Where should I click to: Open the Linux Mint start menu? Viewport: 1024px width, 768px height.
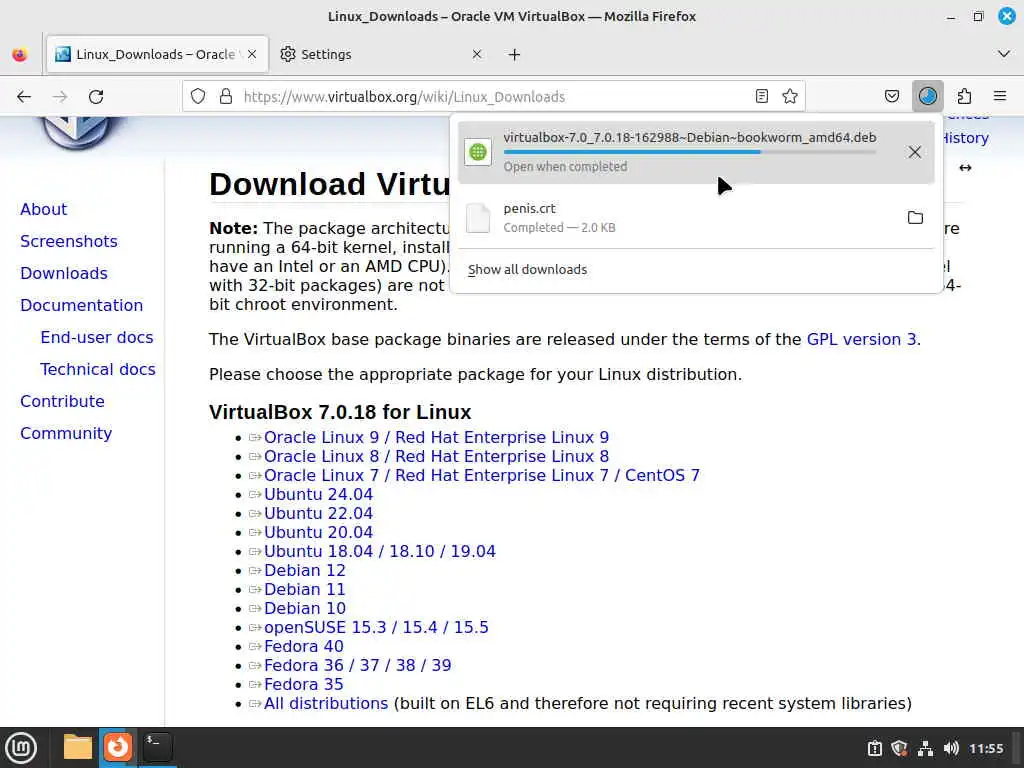[x=21, y=748]
